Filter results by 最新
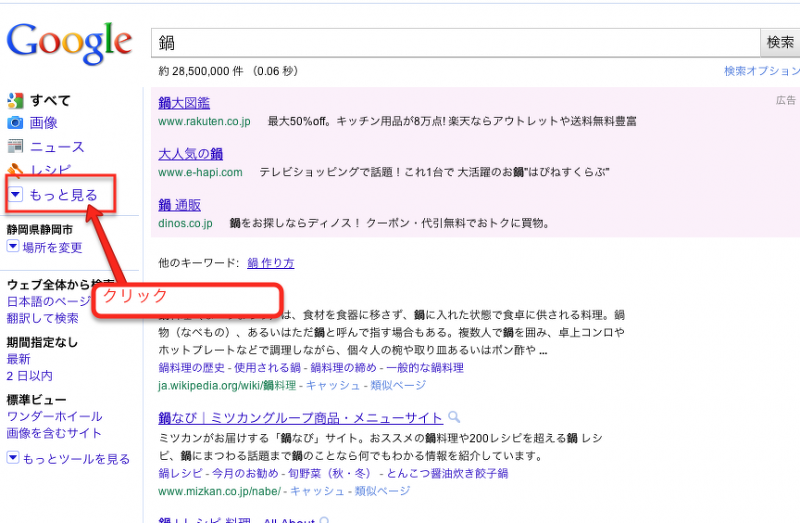This screenshot has width=800, height=523. tap(18, 359)
